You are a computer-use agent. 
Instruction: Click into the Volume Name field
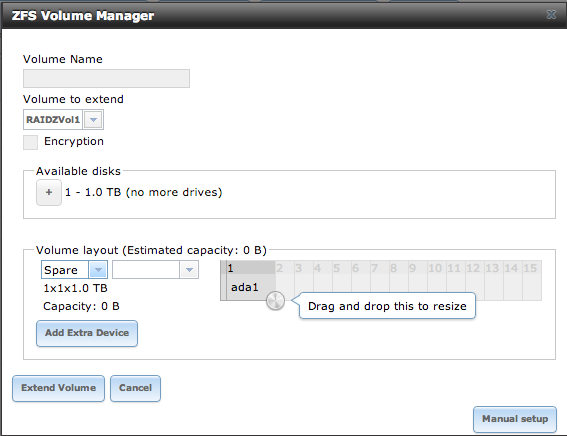106,78
